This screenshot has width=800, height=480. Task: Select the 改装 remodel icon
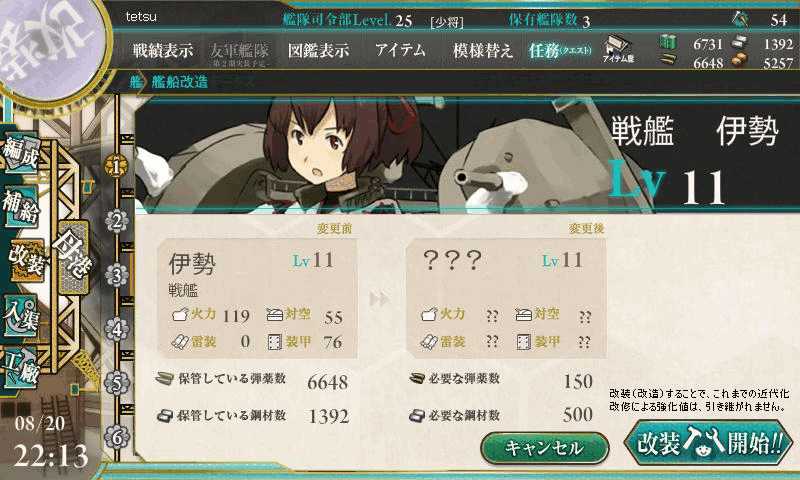tap(27, 261)
